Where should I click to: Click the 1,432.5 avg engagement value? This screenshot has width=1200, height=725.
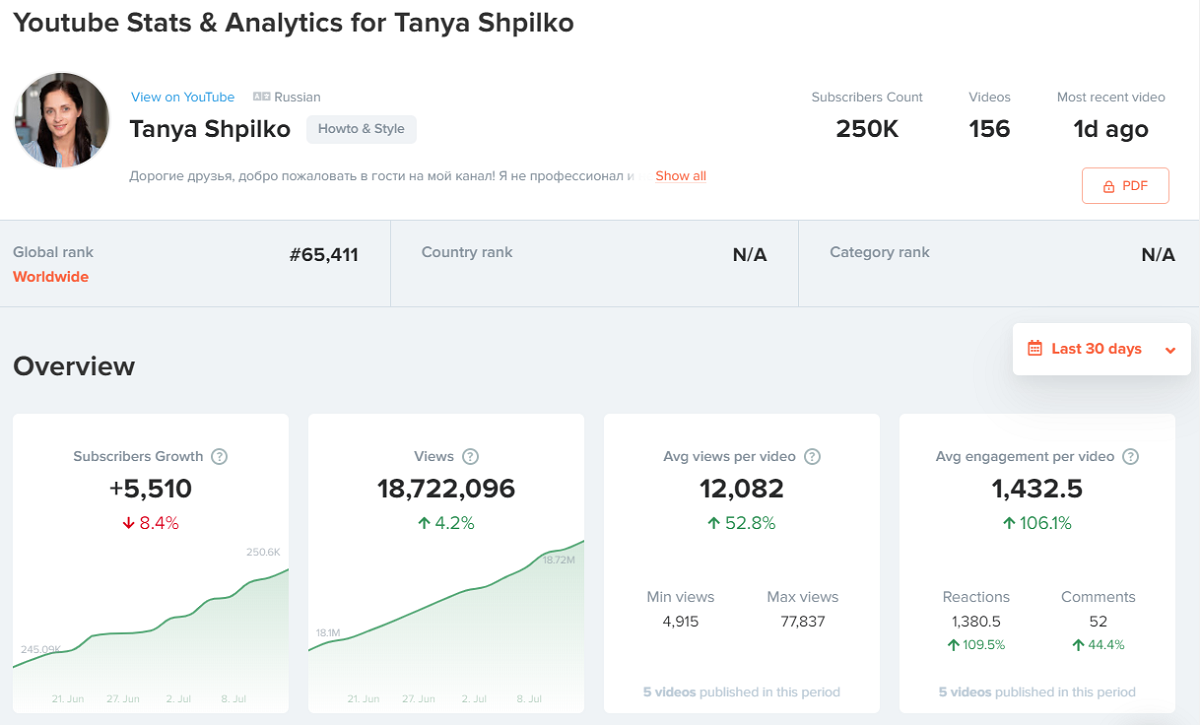tap(1037, 489)
